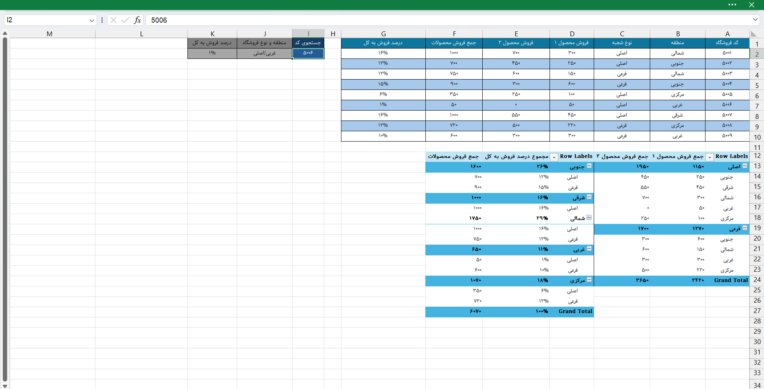Select the 100% total cell in row 27
This screenshot has height=389, width=764.
516,311
